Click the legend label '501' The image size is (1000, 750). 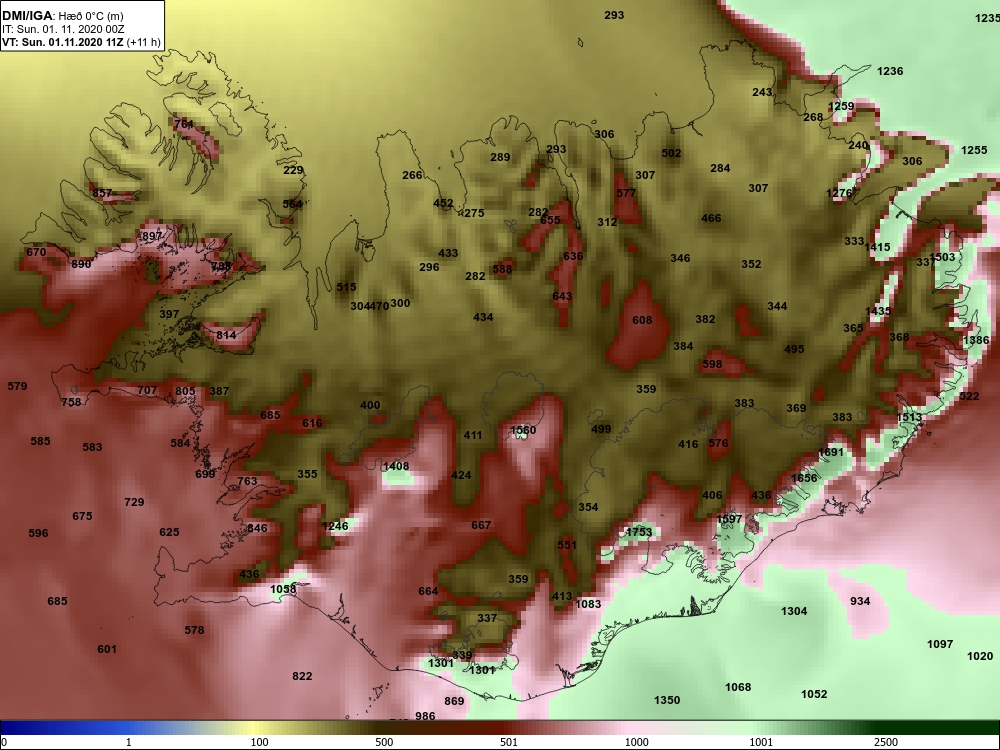(509, 742)
